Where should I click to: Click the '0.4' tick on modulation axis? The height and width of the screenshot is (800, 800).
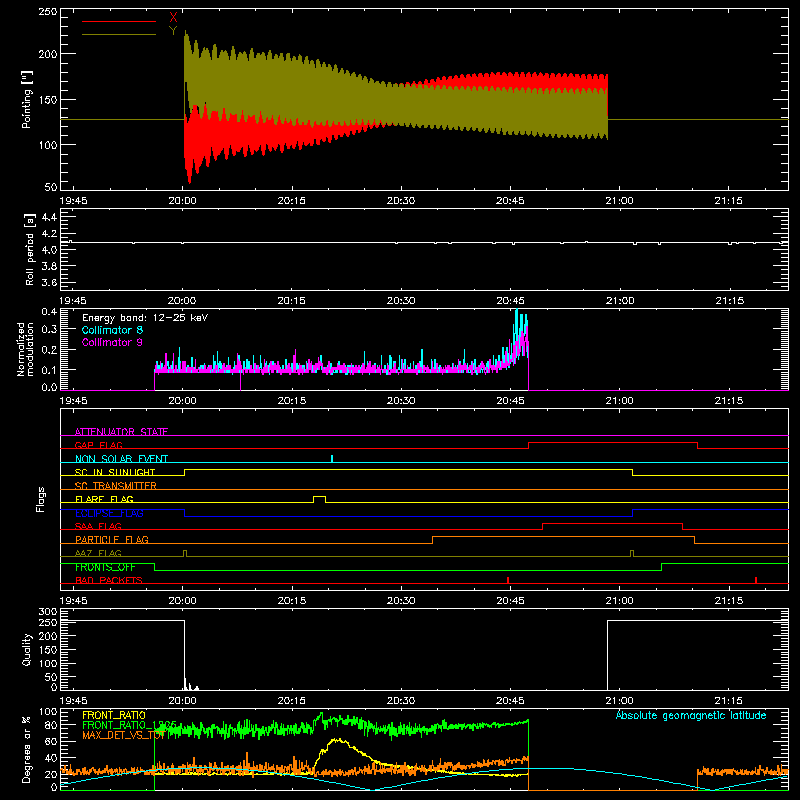(49, 312)
